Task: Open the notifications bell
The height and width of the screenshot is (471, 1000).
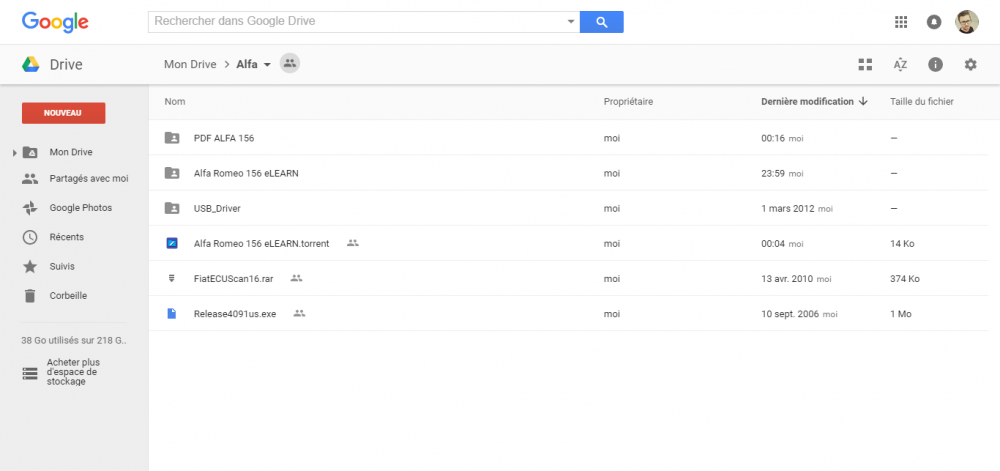Action: click(x=934, y=22)
